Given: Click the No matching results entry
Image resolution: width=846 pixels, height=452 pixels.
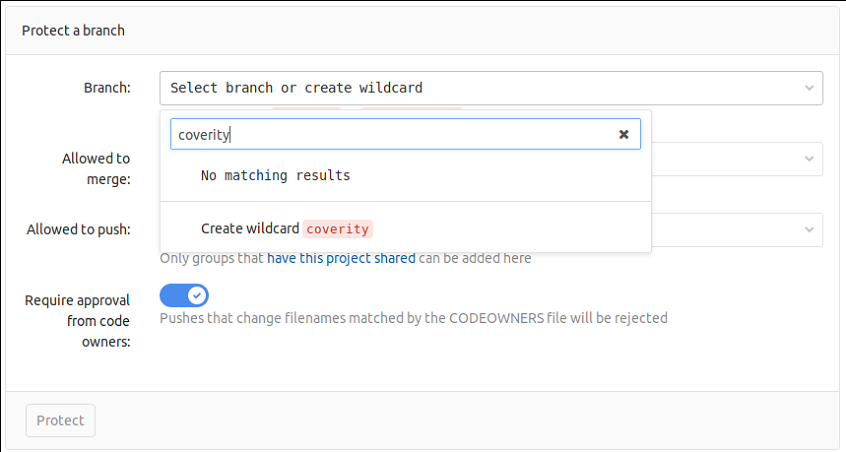Looking at the screenshot, I should pos(275,175).
